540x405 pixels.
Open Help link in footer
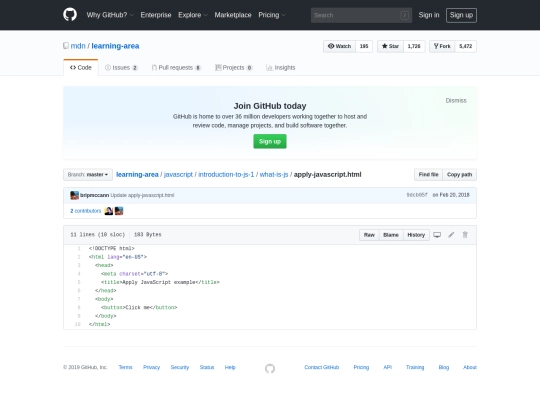[230, 367]
